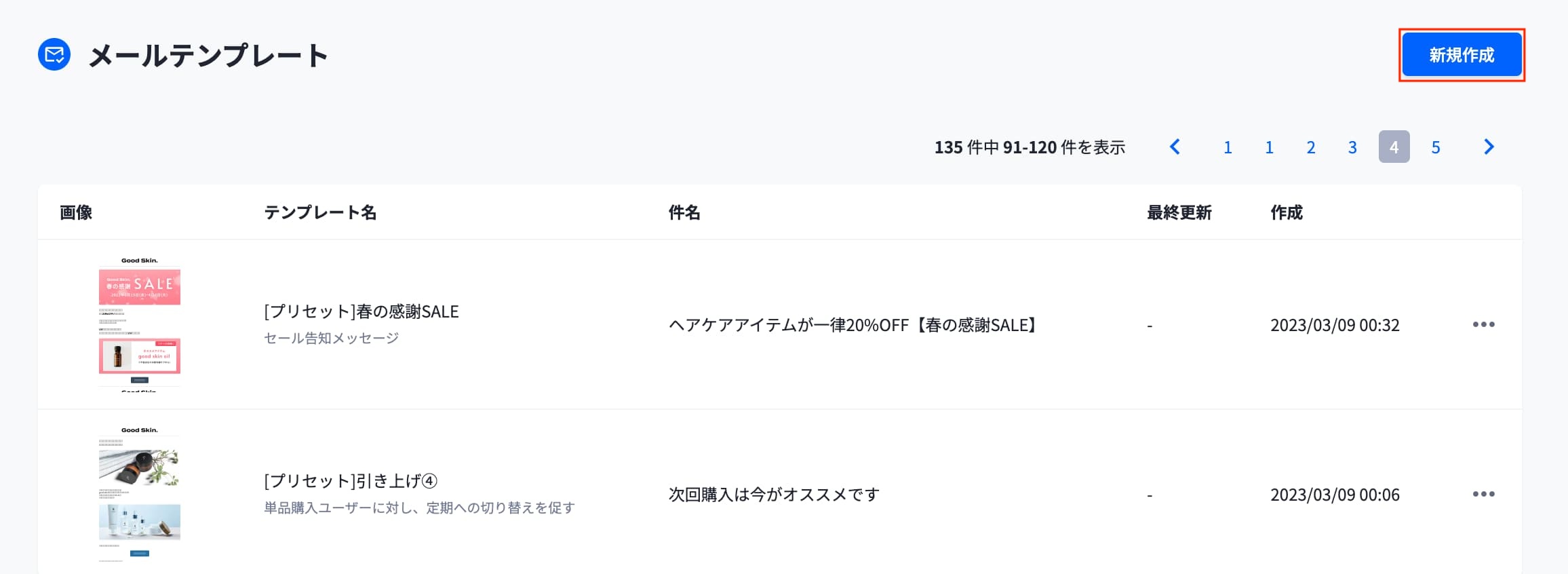
Task: Jump to pagination page 2
Action: [x=1310, y=147]
